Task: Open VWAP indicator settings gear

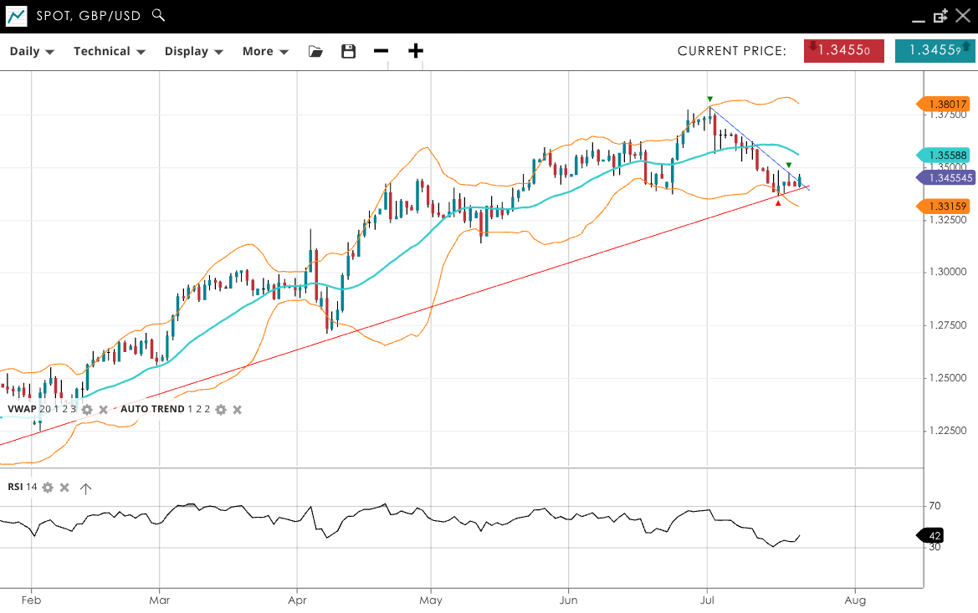Action: pyautogui.click(x=87, y=409)
